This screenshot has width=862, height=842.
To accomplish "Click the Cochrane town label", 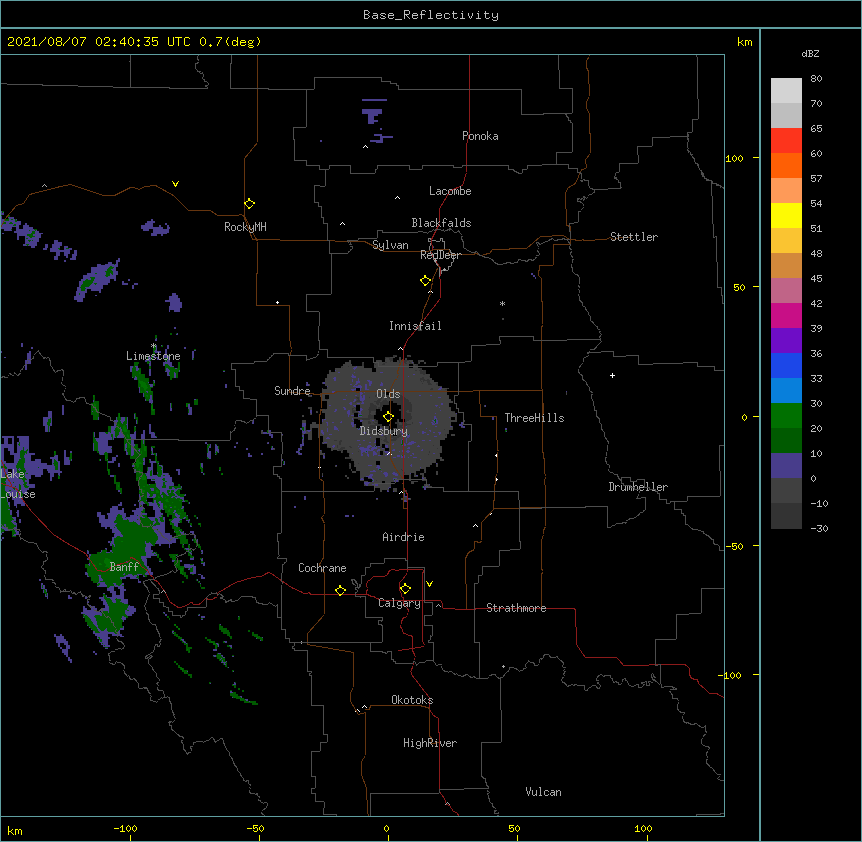I will [322, 568].
